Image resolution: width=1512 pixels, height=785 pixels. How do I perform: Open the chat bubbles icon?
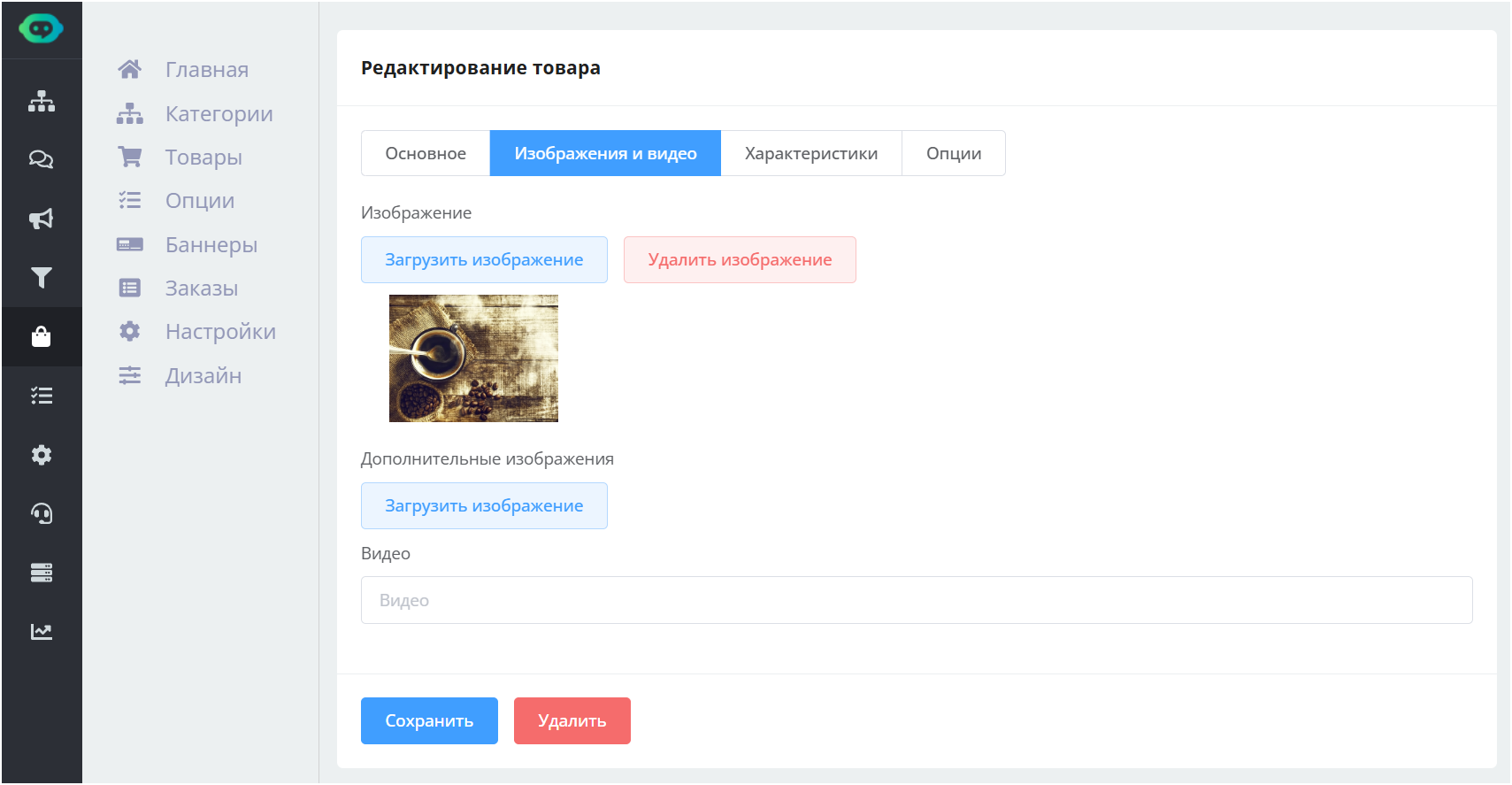click(41, 159)
